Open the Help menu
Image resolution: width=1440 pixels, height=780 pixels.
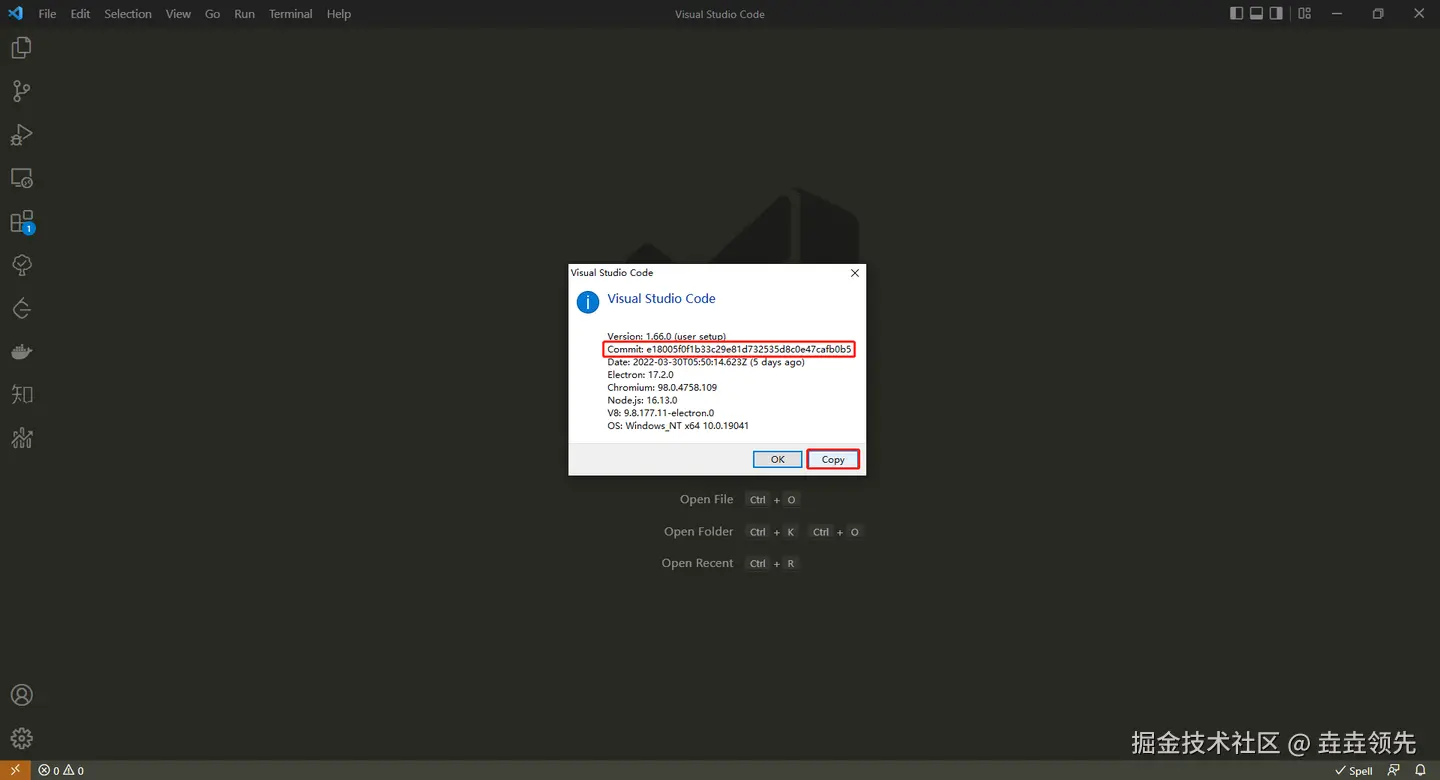pos(339,14)
